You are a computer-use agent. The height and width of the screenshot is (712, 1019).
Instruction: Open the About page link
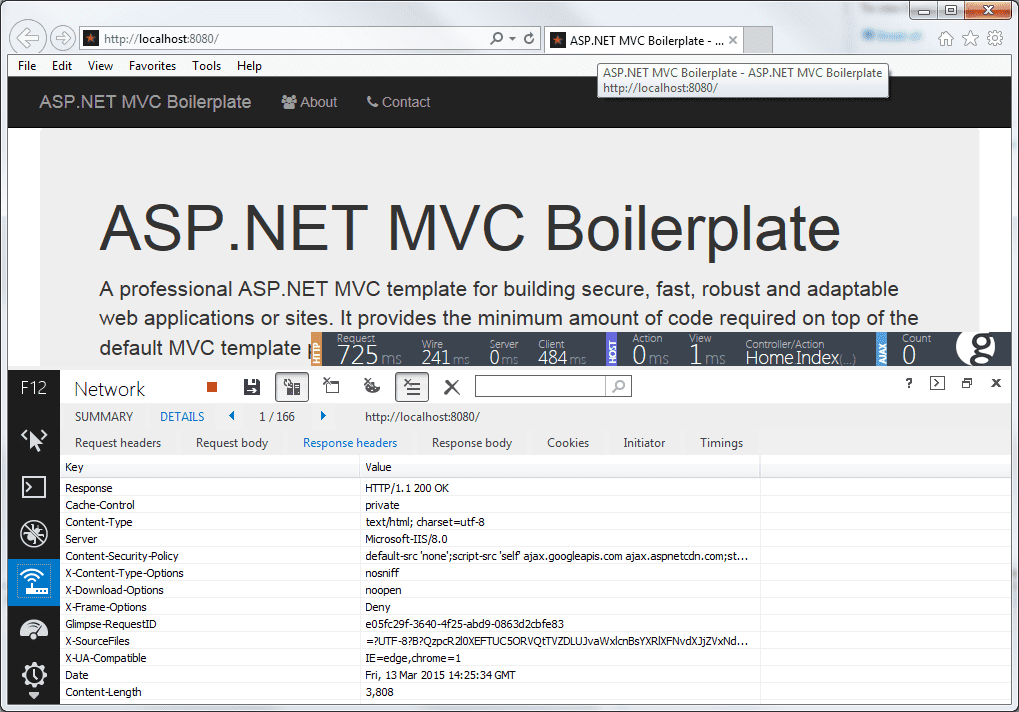(x=309, y=102)
